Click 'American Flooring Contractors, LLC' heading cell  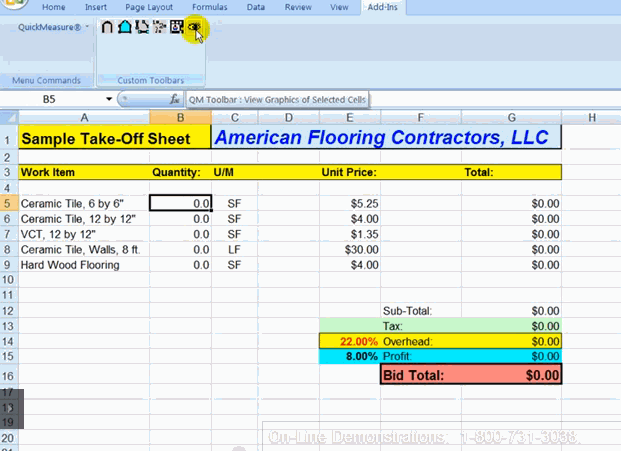pos(386,137)
